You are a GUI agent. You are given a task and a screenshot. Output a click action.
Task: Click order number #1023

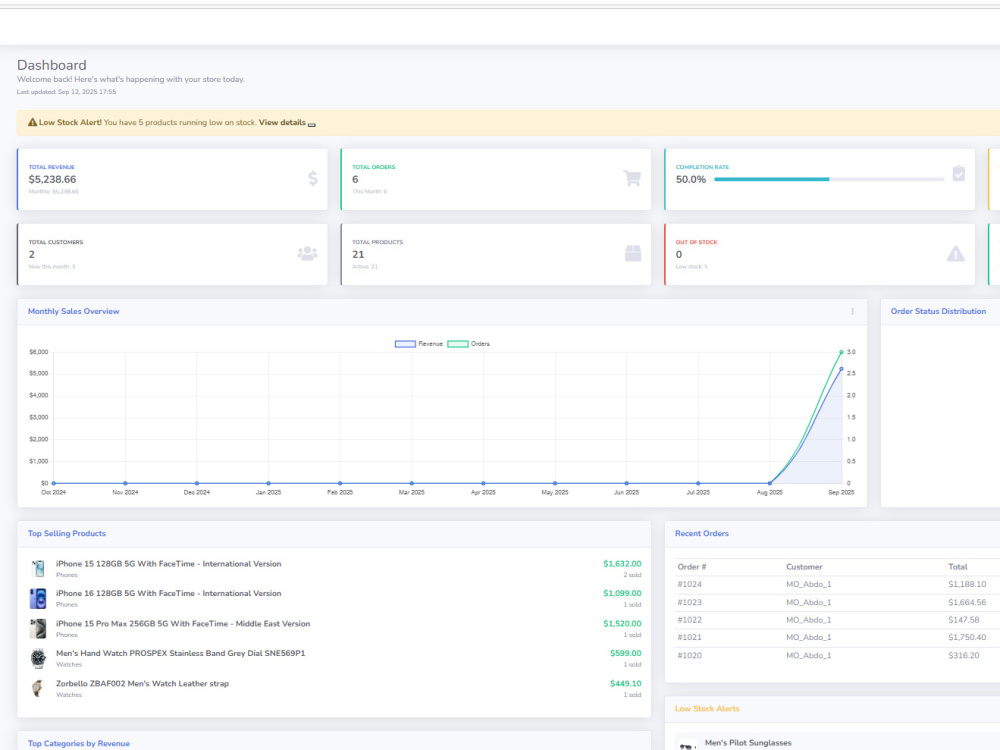689,602
